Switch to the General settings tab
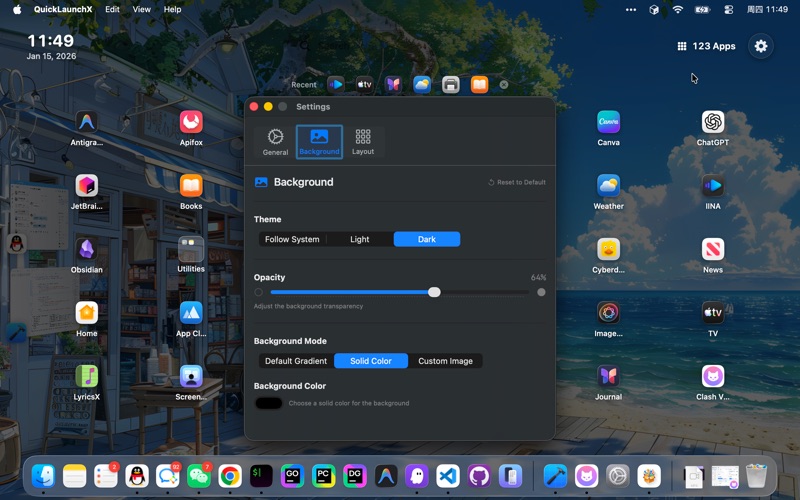800x500 pixels. click(275, 142)
